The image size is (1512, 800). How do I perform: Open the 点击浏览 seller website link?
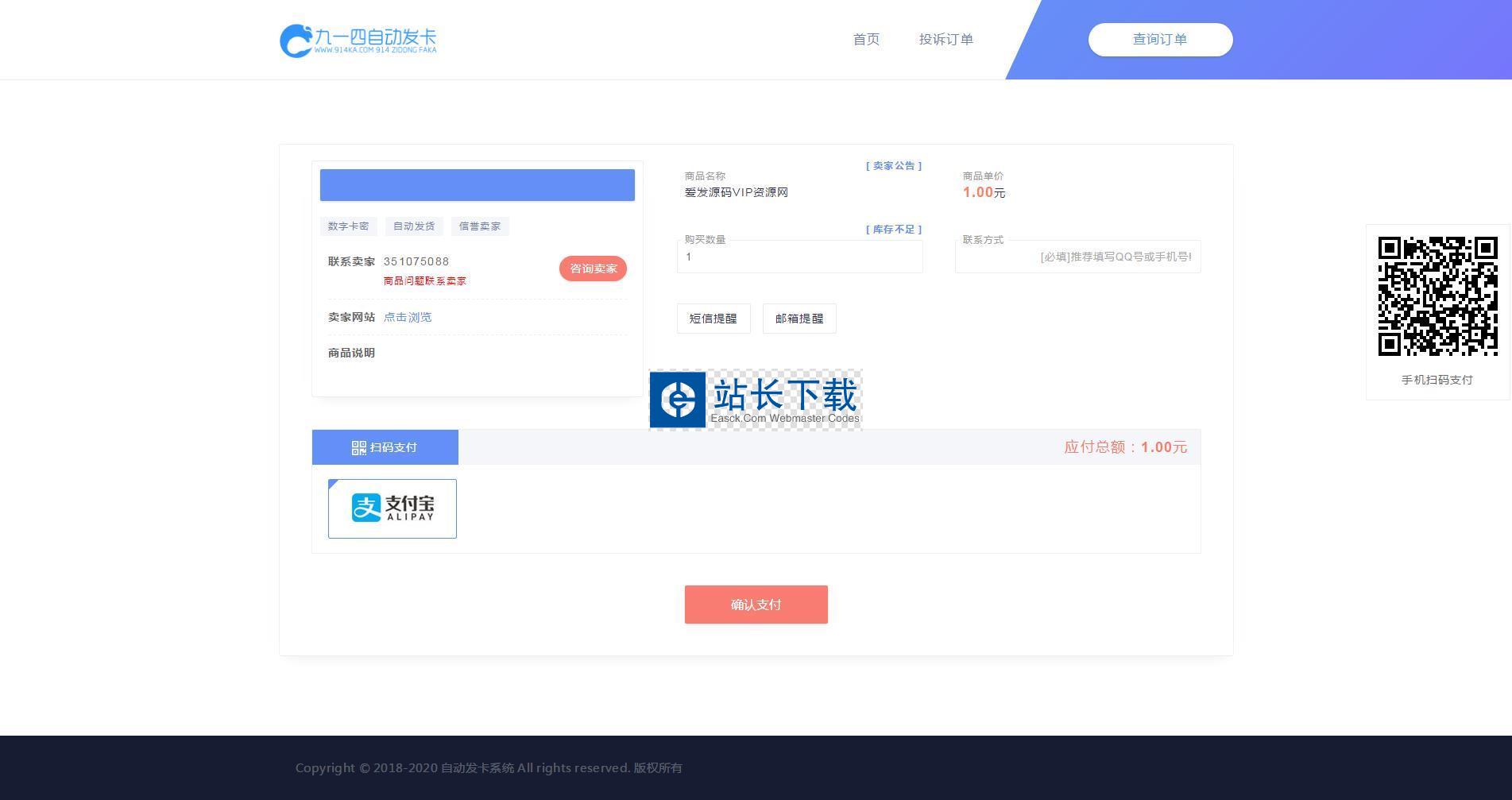click(408, 317)
